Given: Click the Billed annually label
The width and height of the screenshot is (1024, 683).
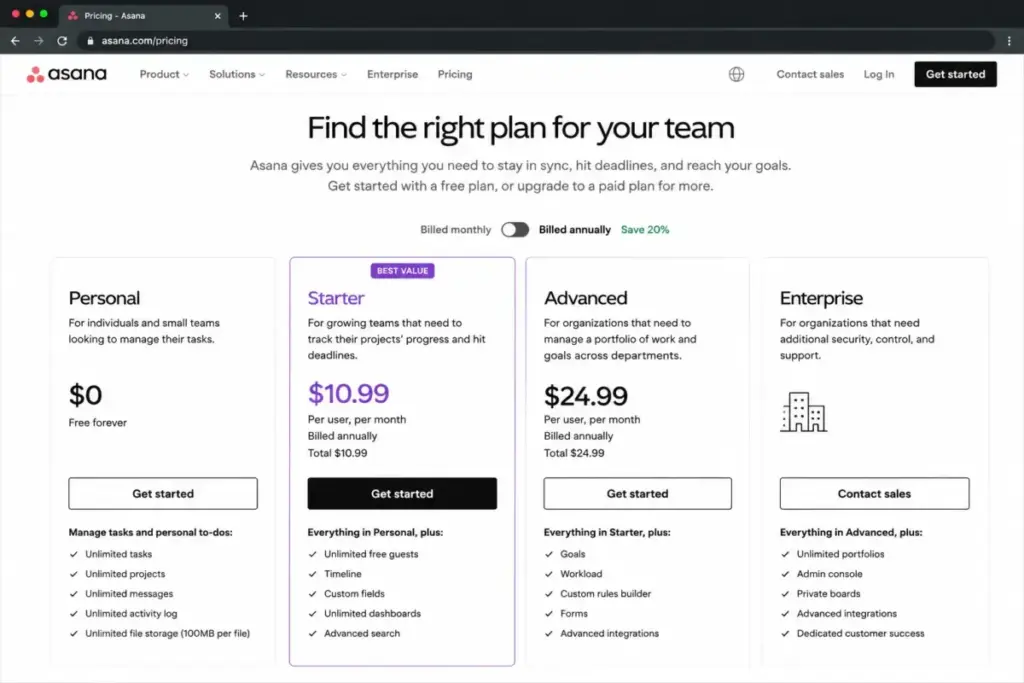Looking at the screenshot, I should coord(575,229).
